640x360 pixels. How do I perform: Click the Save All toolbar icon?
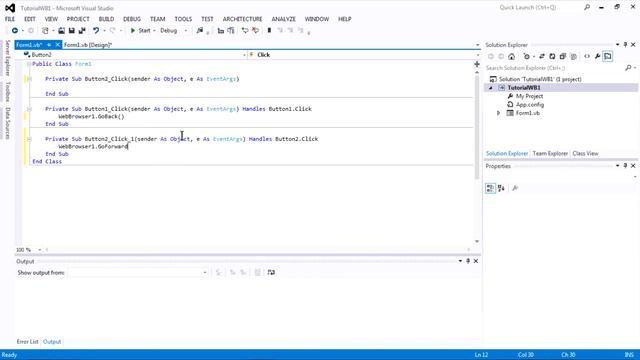(x=82, y=31)
